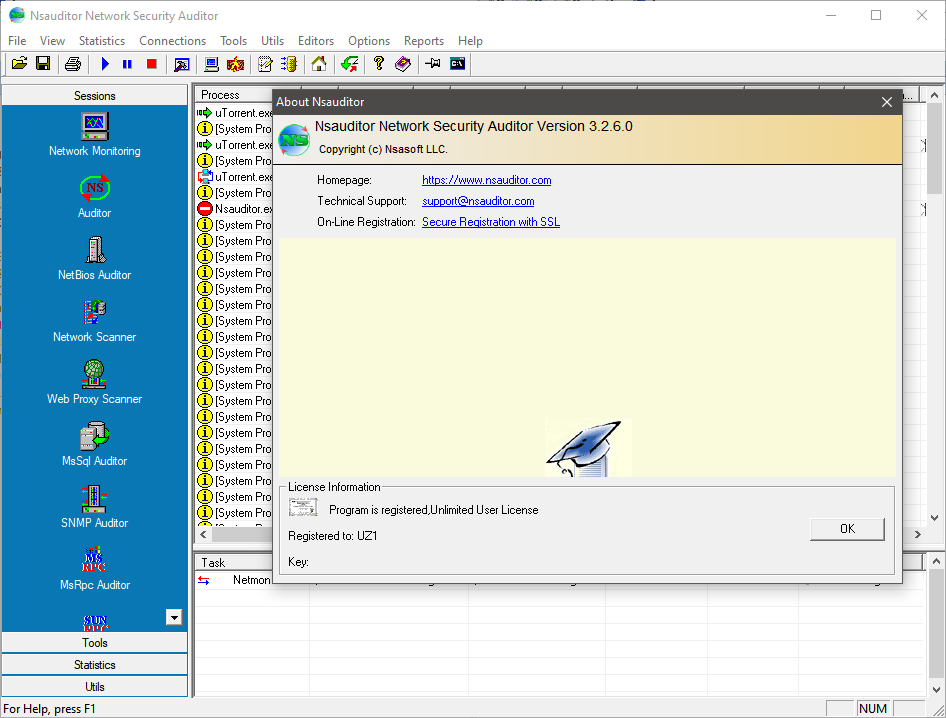946x718 pixels.
Task: Select the first uTorrent.exe process row
Action: click(x=235, y=113)
